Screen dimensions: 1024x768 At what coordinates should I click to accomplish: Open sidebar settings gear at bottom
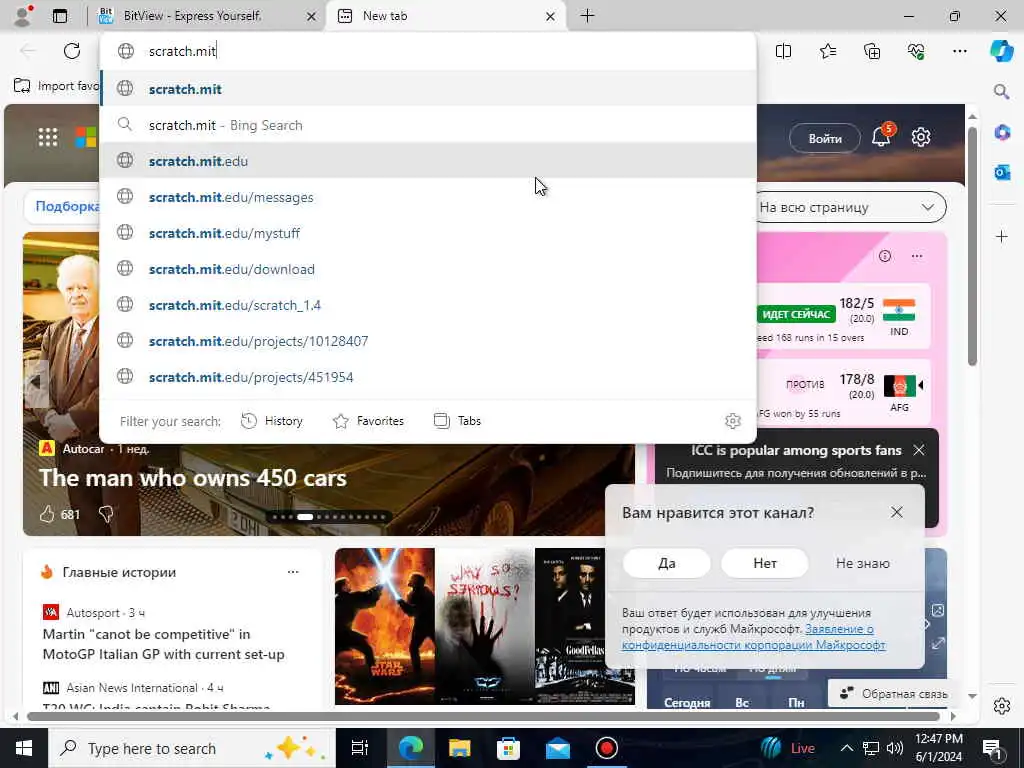click(x=1002, y=706)
